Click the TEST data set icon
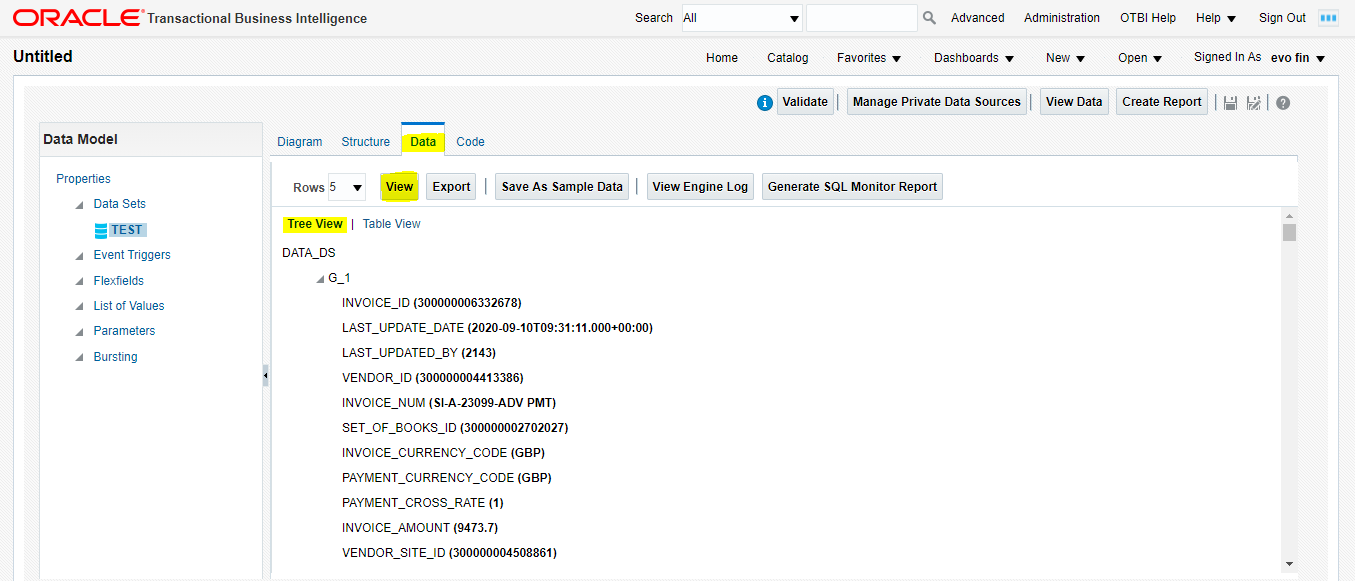The width and height of the screenshot is (1355, 581). (x=101, y=229)
